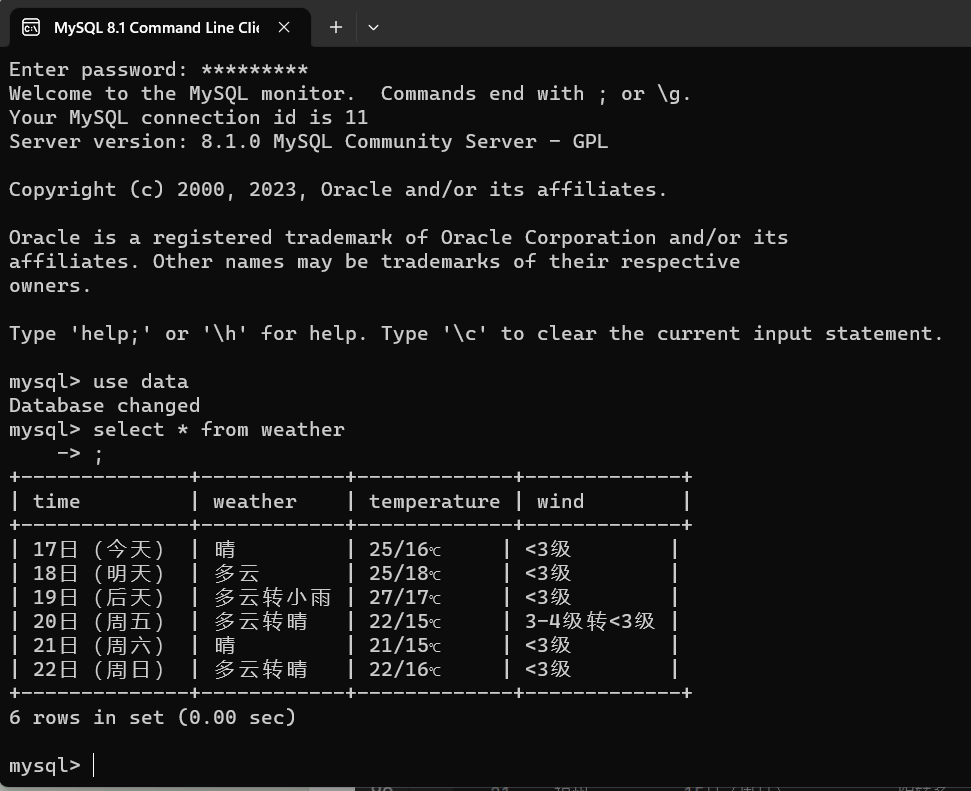Click the '多云转小雨' weather cell
The width and height of the screenshot is (971, 791).
(272, 597)
